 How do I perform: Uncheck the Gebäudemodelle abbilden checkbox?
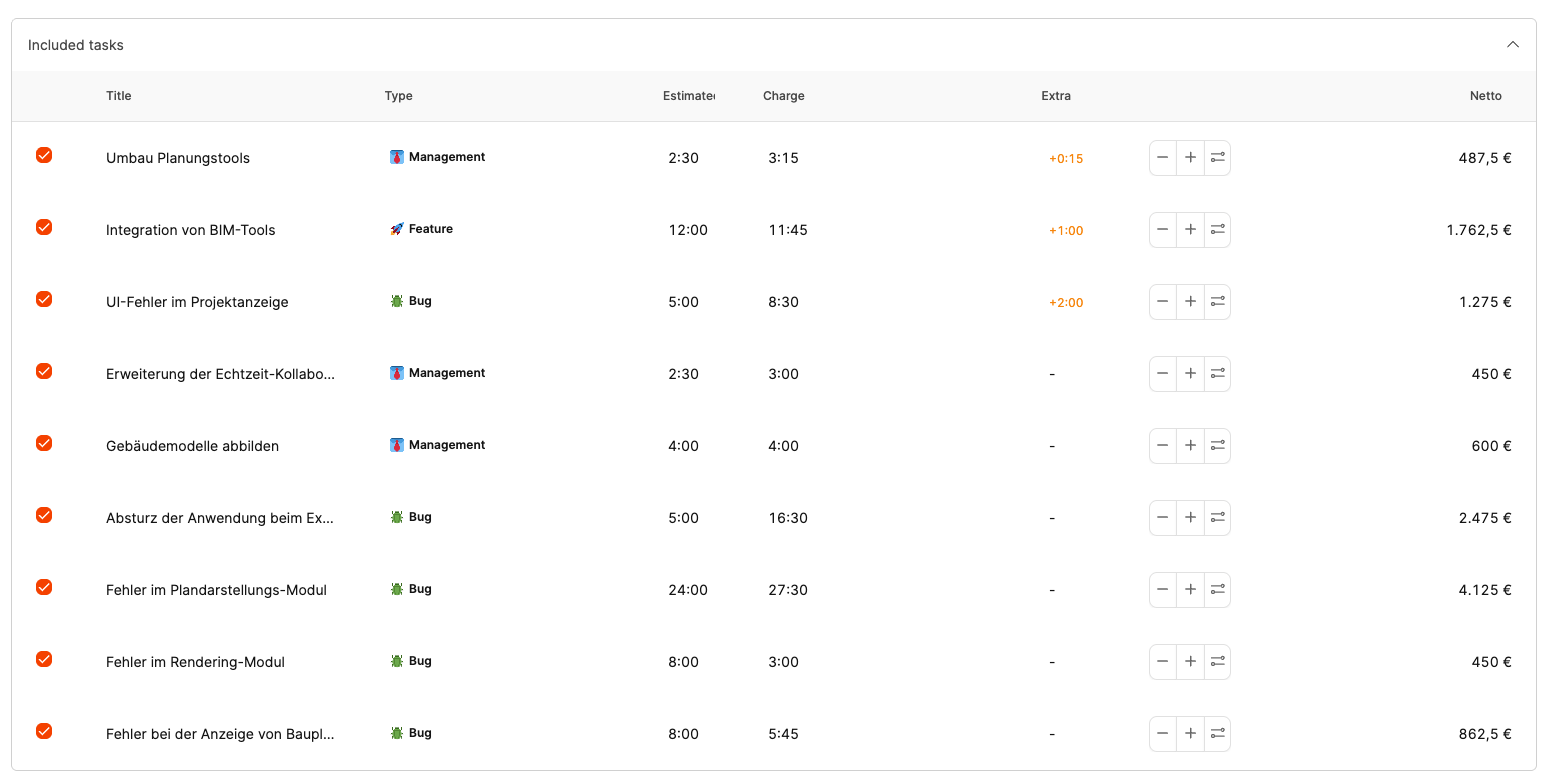click(x=44, y=443)
